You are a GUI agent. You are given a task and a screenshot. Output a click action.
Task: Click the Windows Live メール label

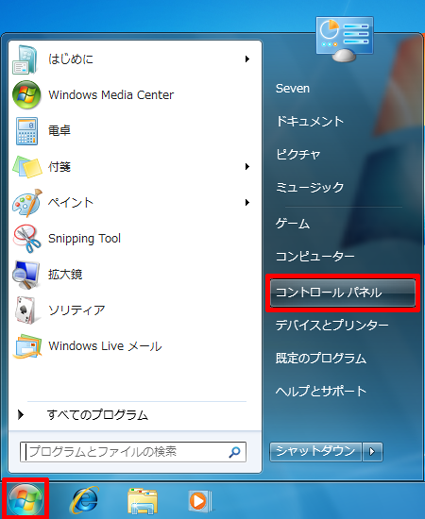click(x=105, y=346)
